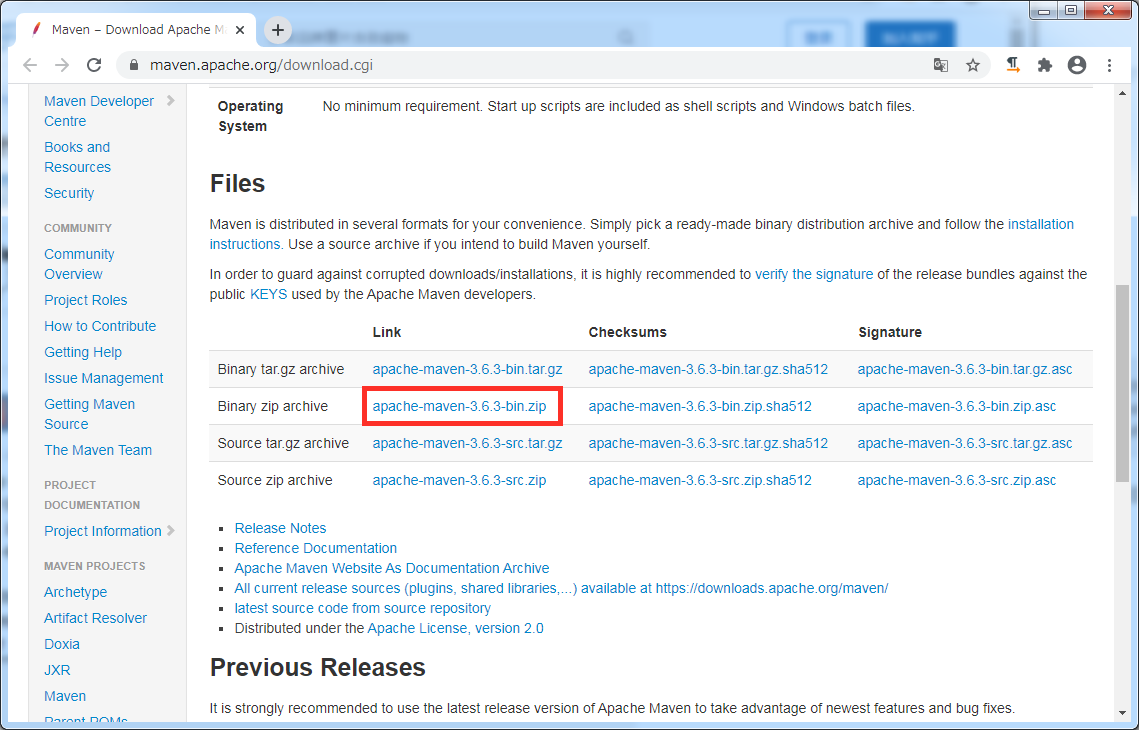Click the Binary zip archive row label

[x=272, y=407]
